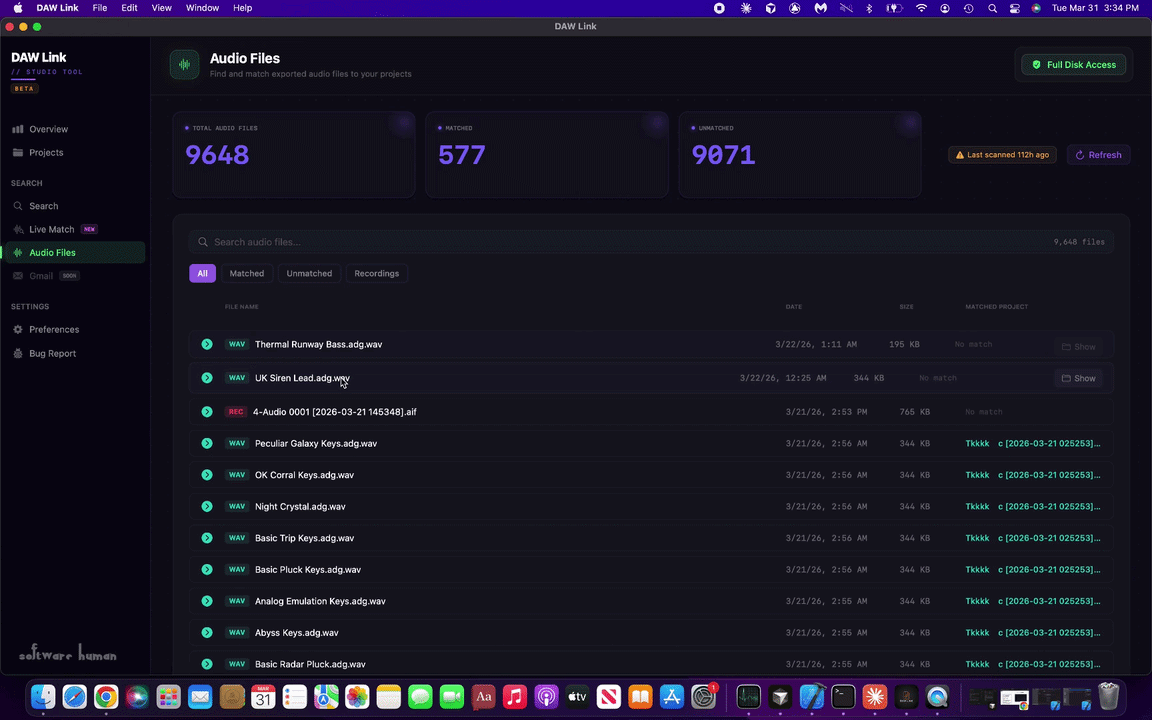This screenshot has width=1152, height=720.
Task: Play Night Crystal.adg.wav
Action: pyautogui.click(x=207, y=506)
